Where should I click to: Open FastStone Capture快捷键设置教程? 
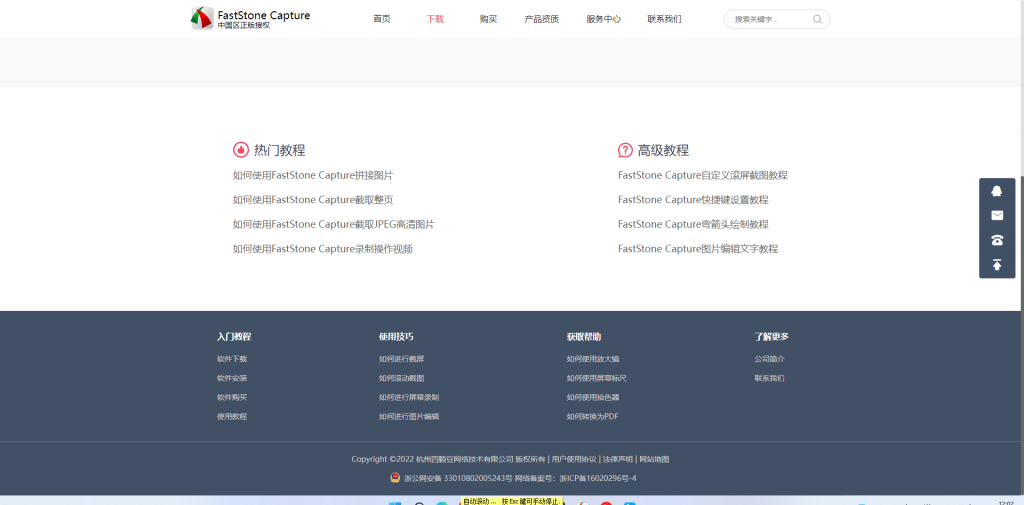693,200
